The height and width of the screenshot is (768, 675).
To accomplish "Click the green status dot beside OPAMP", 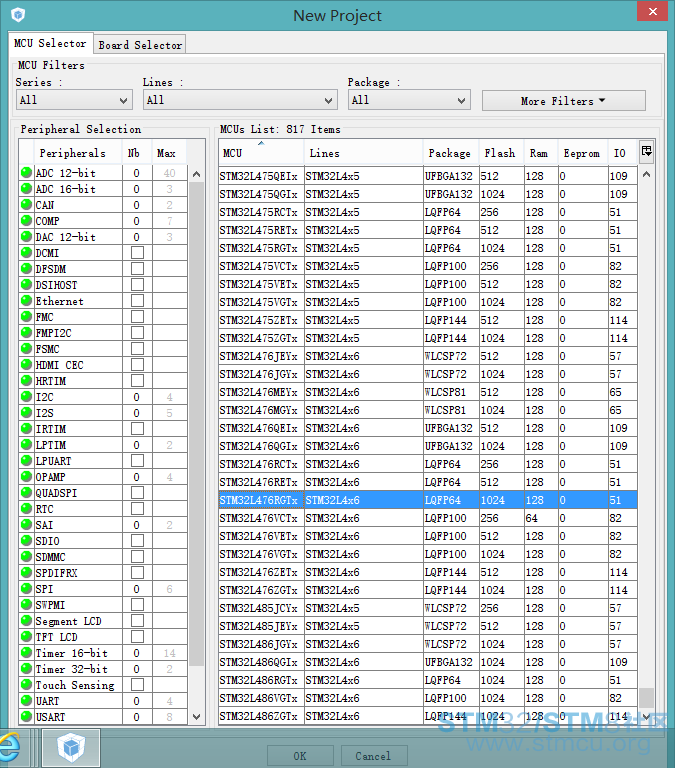I will tap(26, 476).
